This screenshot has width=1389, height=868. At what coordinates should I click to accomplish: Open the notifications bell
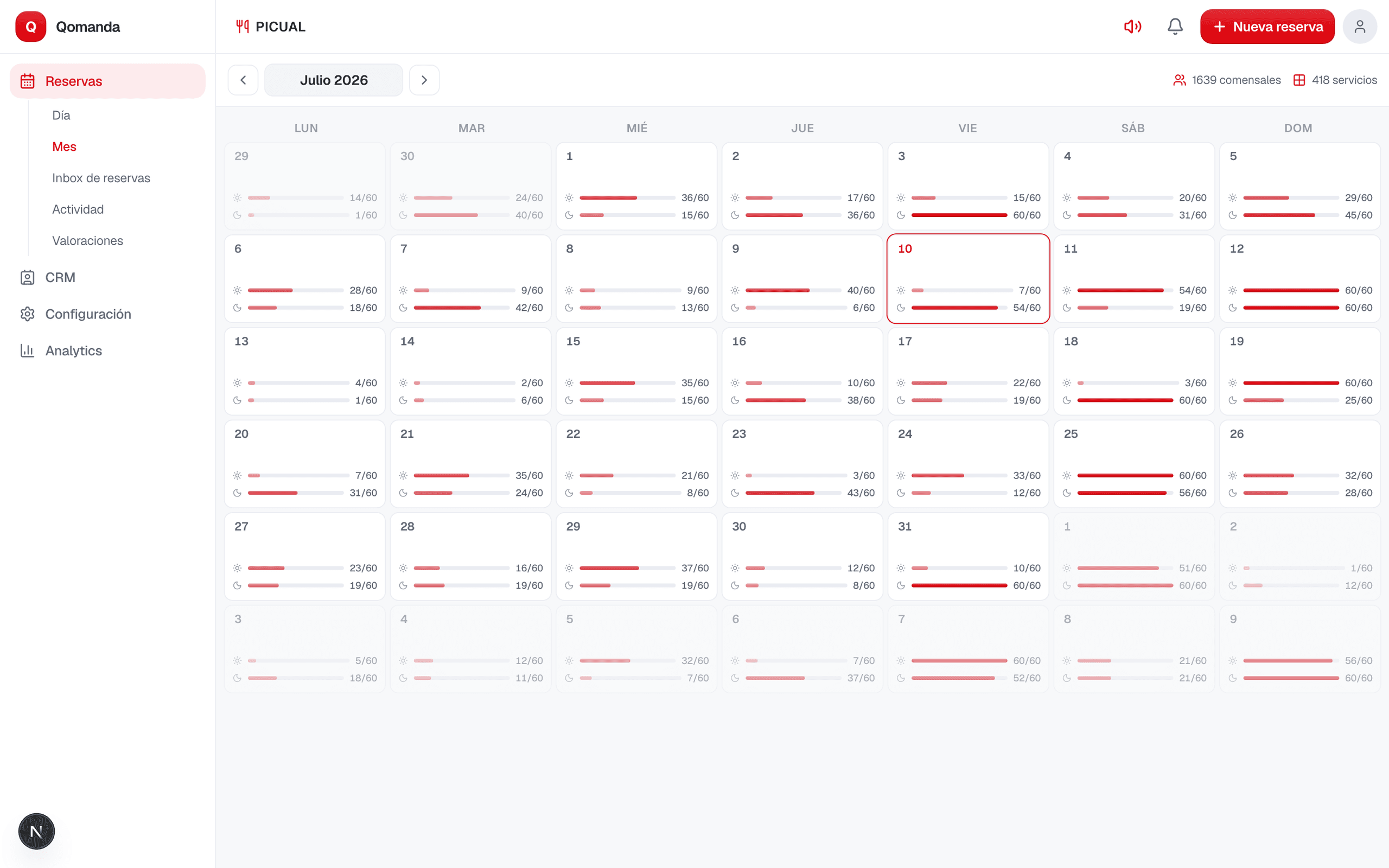pyautogui.click(x=1175, y=27)
